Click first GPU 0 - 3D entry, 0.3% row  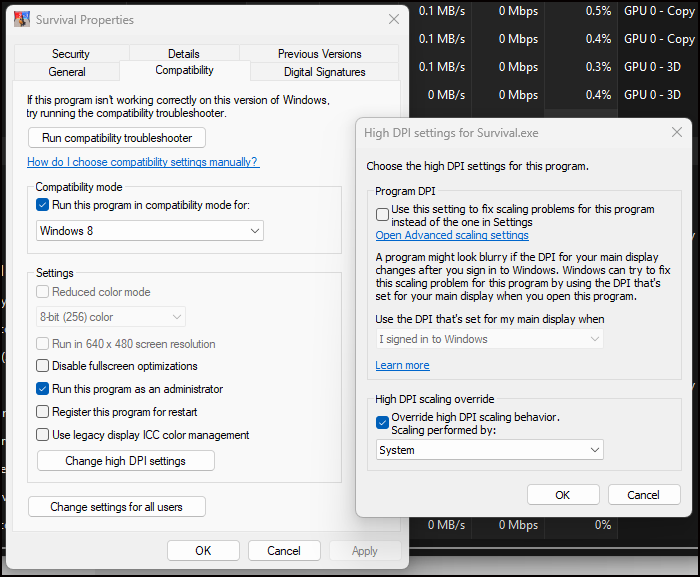[x=652, y=67]
